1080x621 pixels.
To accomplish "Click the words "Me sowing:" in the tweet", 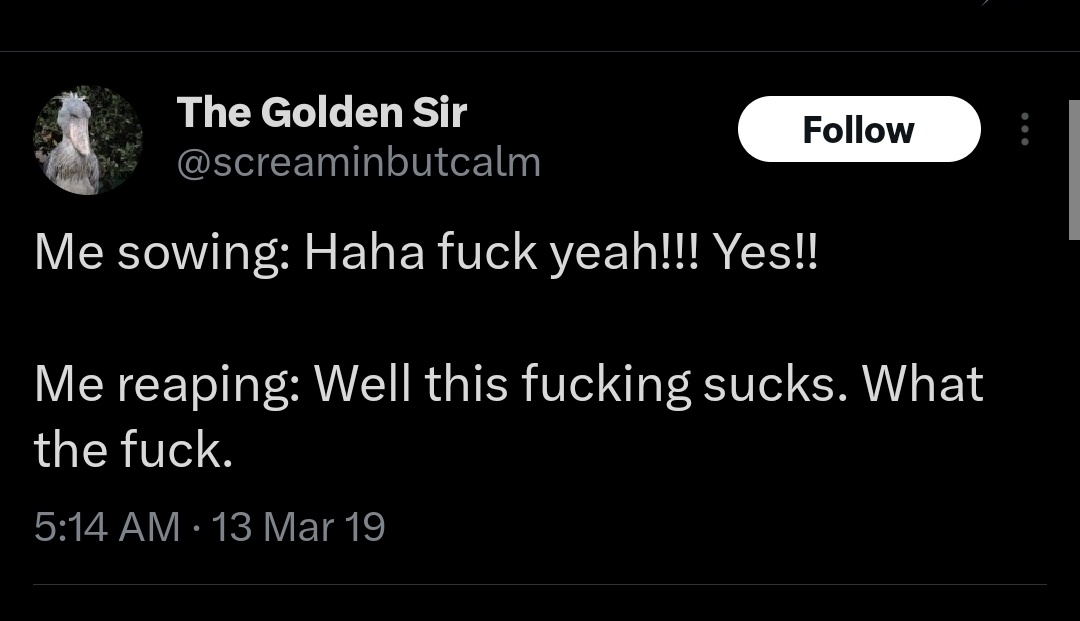I will coord(162,254).
